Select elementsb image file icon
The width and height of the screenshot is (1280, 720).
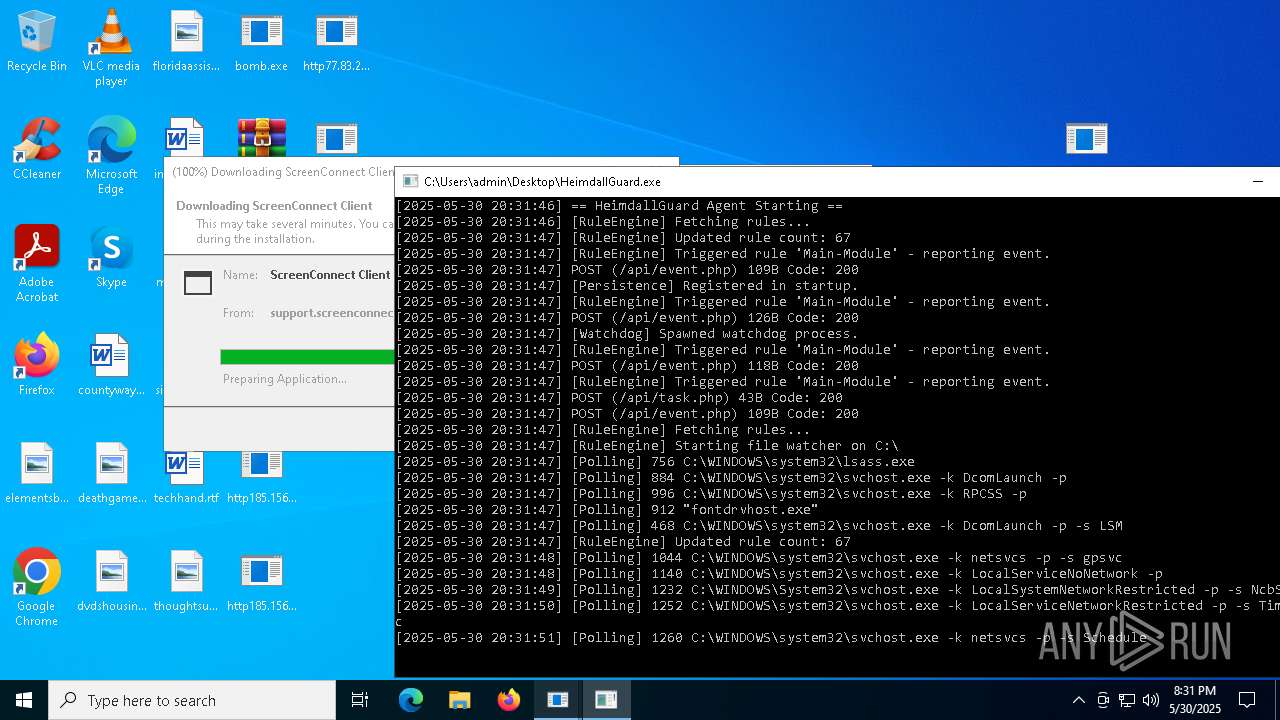[37, 473]
